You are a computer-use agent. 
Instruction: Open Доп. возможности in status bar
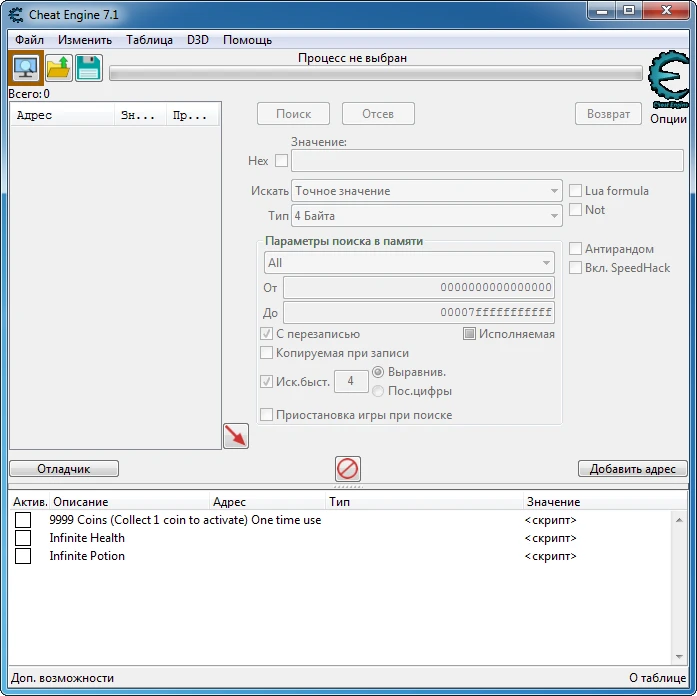click(62, 678)
